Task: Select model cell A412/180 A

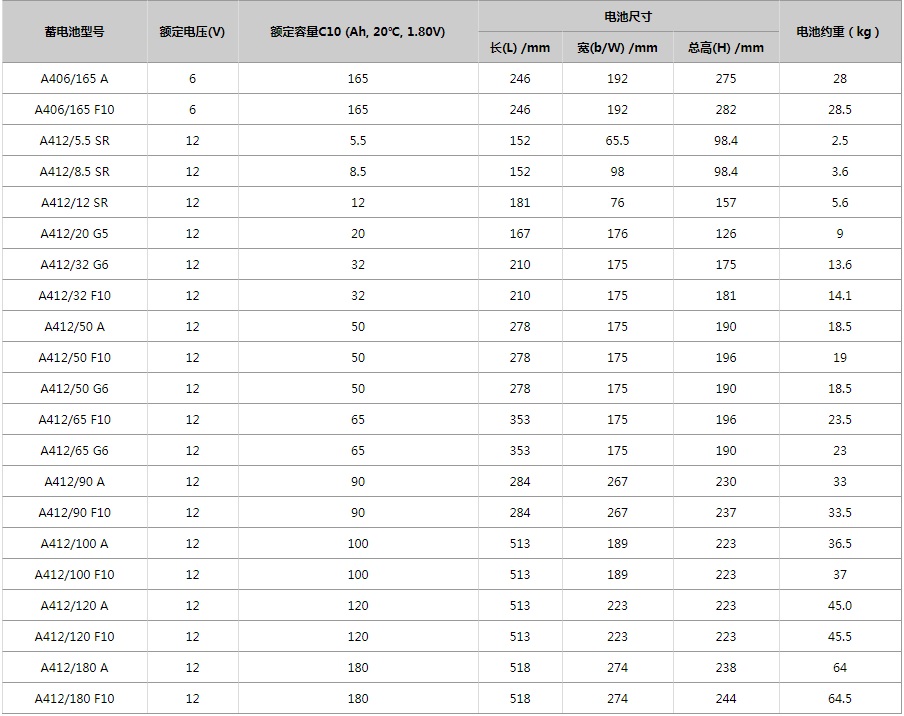Action: 74,668
